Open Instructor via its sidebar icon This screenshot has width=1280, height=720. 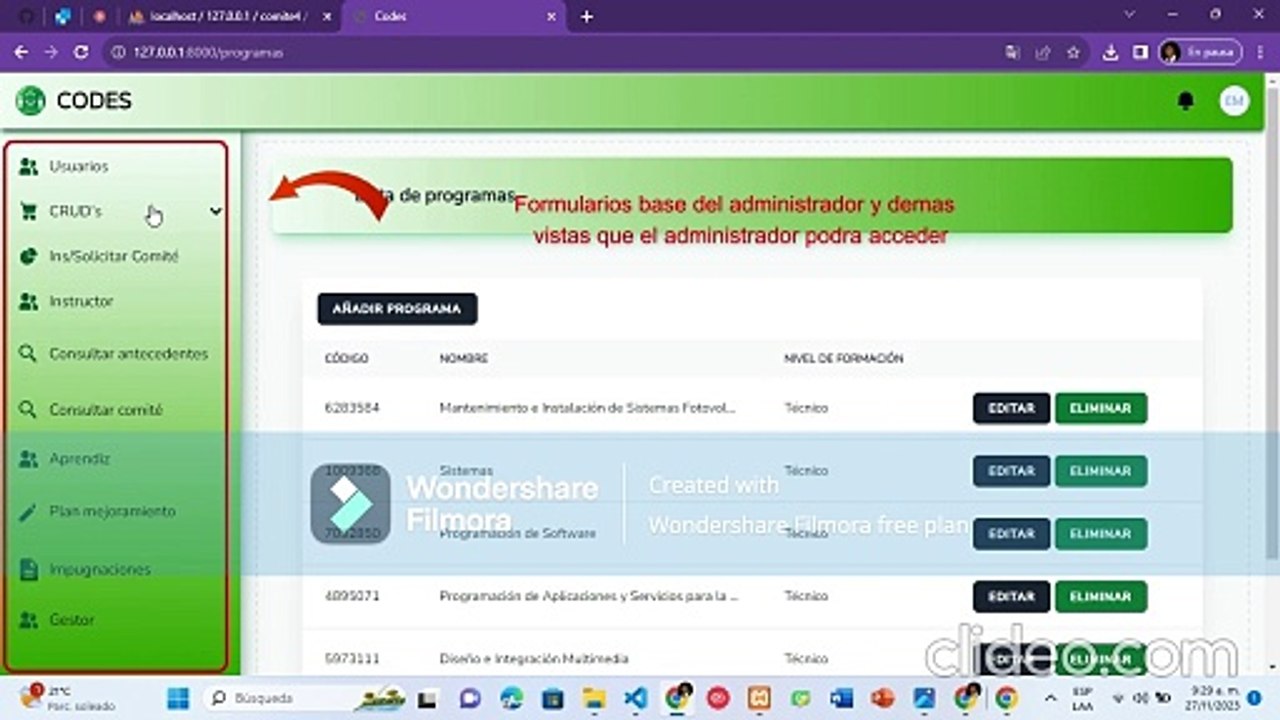(x=28, y=301)
